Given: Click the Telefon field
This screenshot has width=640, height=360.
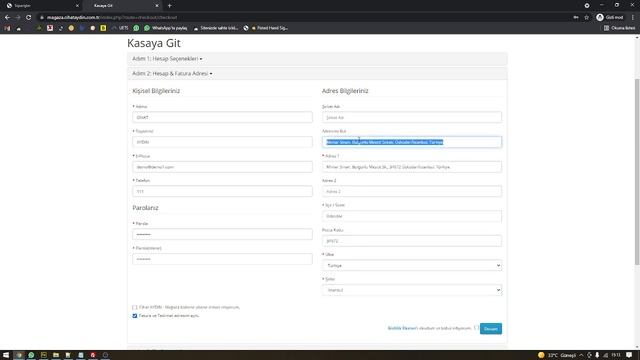Looking at the screenshot, I should (222, 191).
